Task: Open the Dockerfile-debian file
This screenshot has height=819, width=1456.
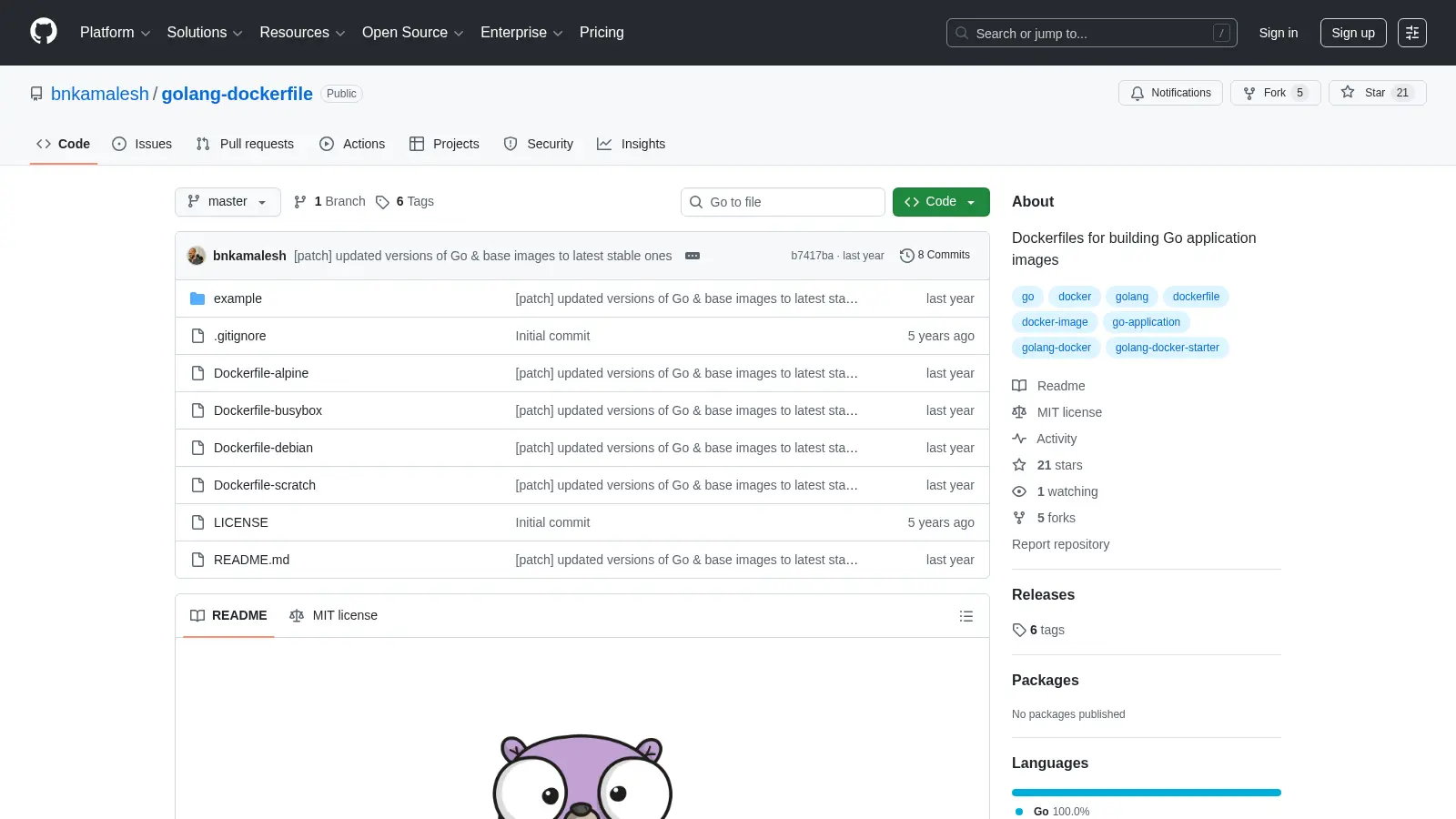Action: [x=263, y=448]
